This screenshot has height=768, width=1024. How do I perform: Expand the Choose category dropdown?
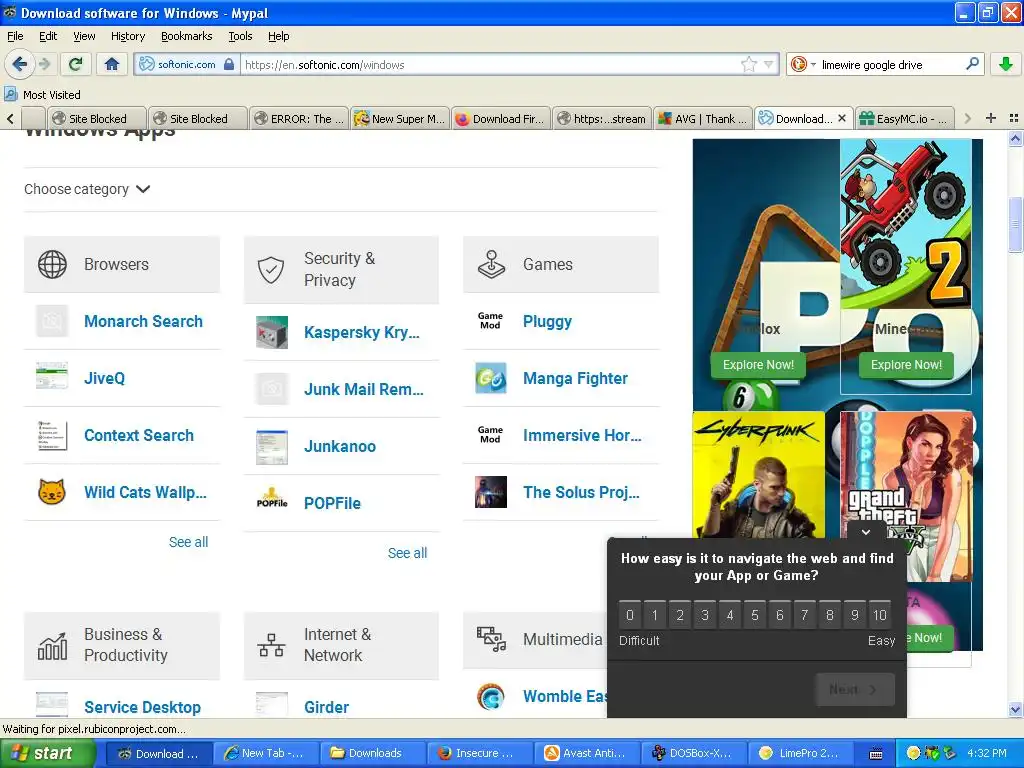pos(88,189)
